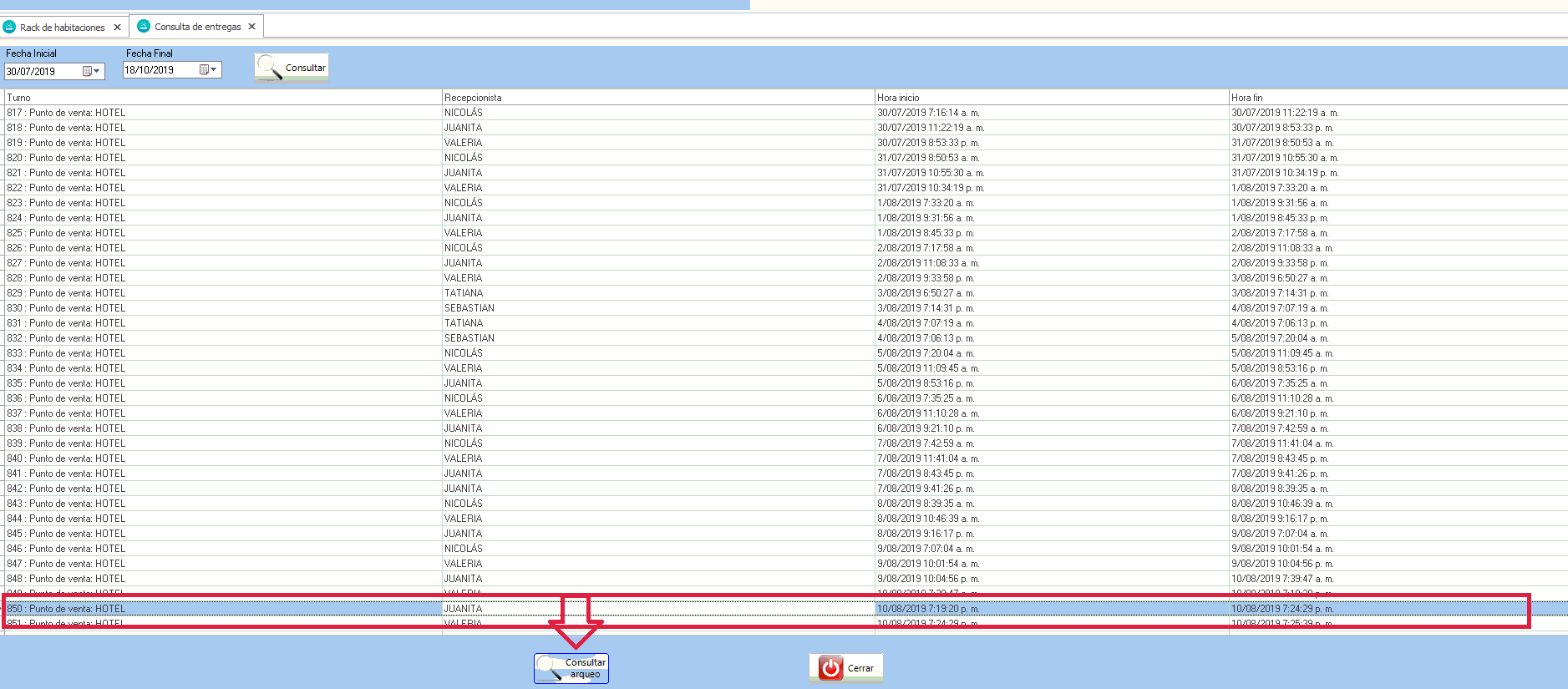The height and width of the screenshot is (689, 1568).
Task: Click the magnifier icon on Consultar arqueo
Action: (550, 668)
